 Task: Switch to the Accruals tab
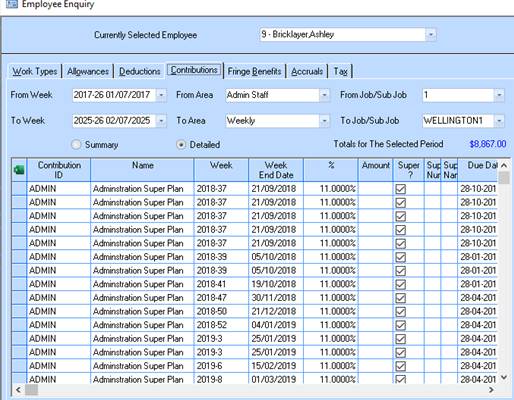click(x=307, y=71)
